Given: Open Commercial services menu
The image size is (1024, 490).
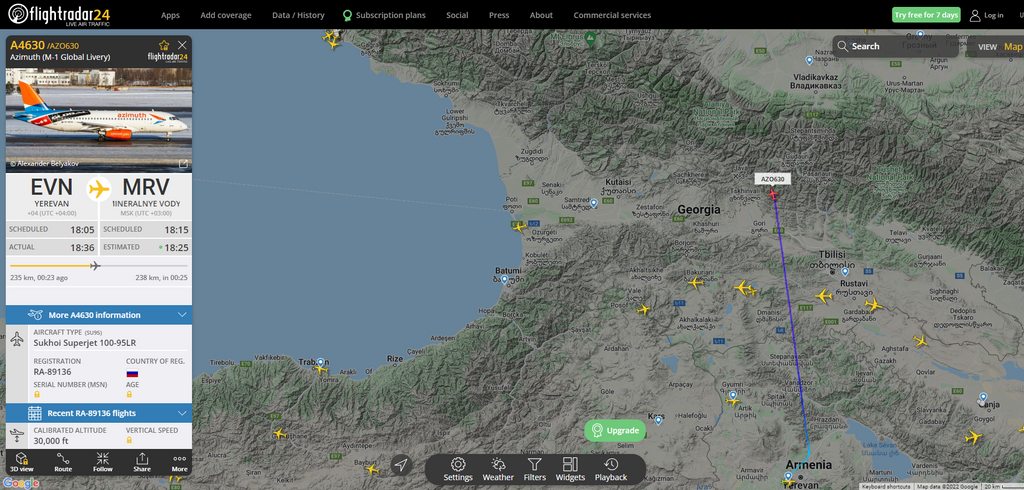Looking at the screenshot, I should click(x=612, y=15).
